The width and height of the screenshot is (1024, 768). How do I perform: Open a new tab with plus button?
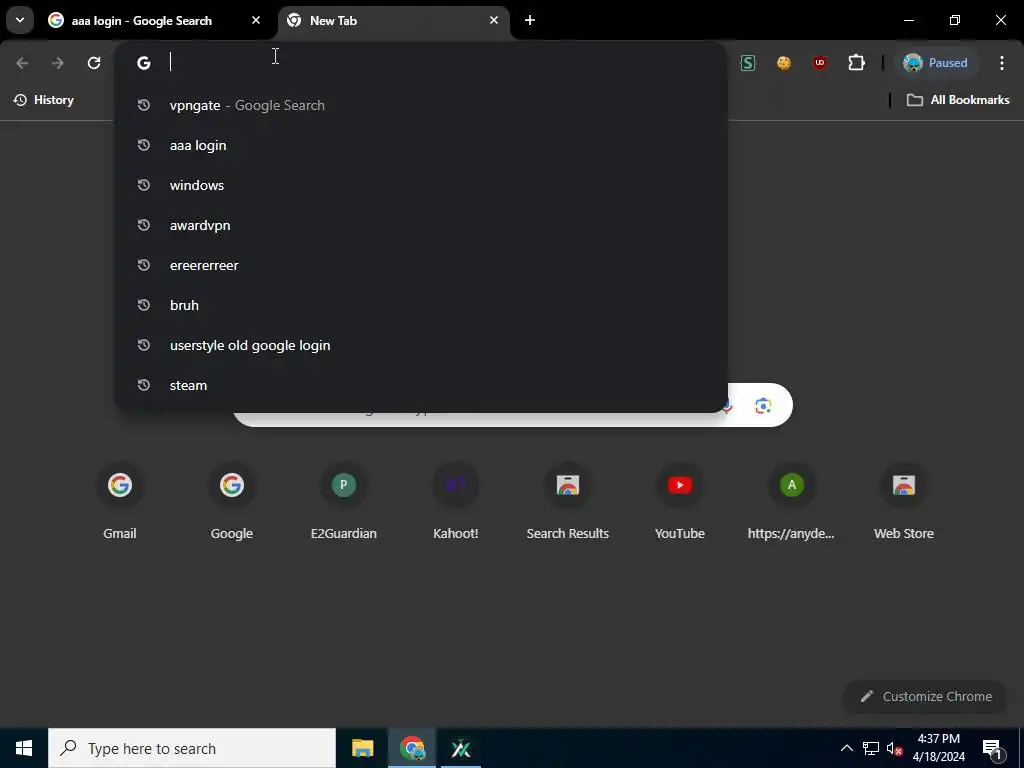tap(530, 20)
